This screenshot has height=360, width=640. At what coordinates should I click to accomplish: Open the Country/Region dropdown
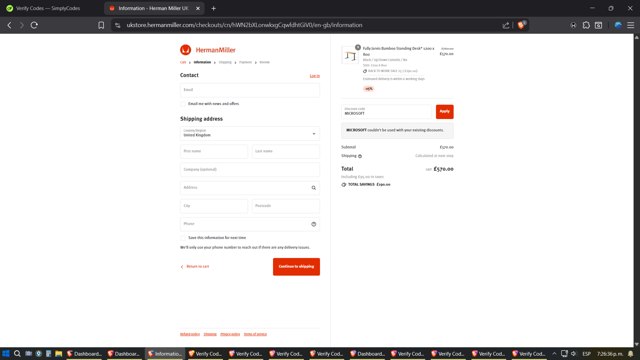(x=250, y=133)
